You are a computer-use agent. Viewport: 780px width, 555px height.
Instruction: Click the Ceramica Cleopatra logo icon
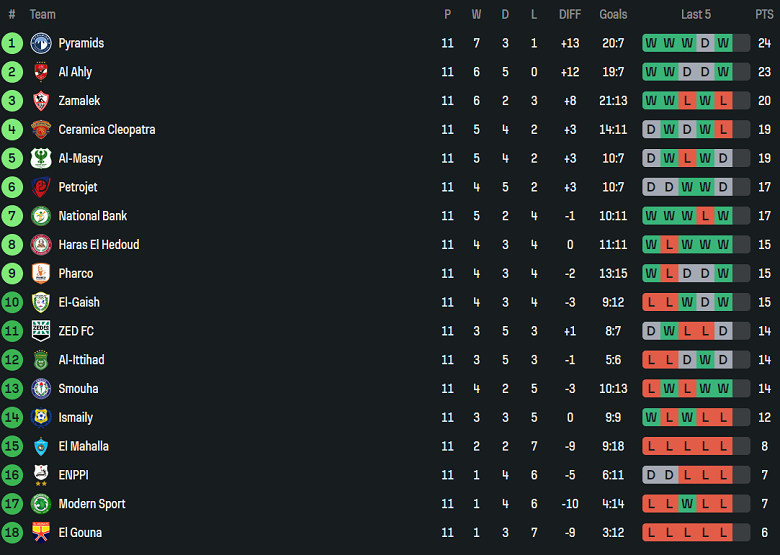pyautogui.click(x=41, y=130)
